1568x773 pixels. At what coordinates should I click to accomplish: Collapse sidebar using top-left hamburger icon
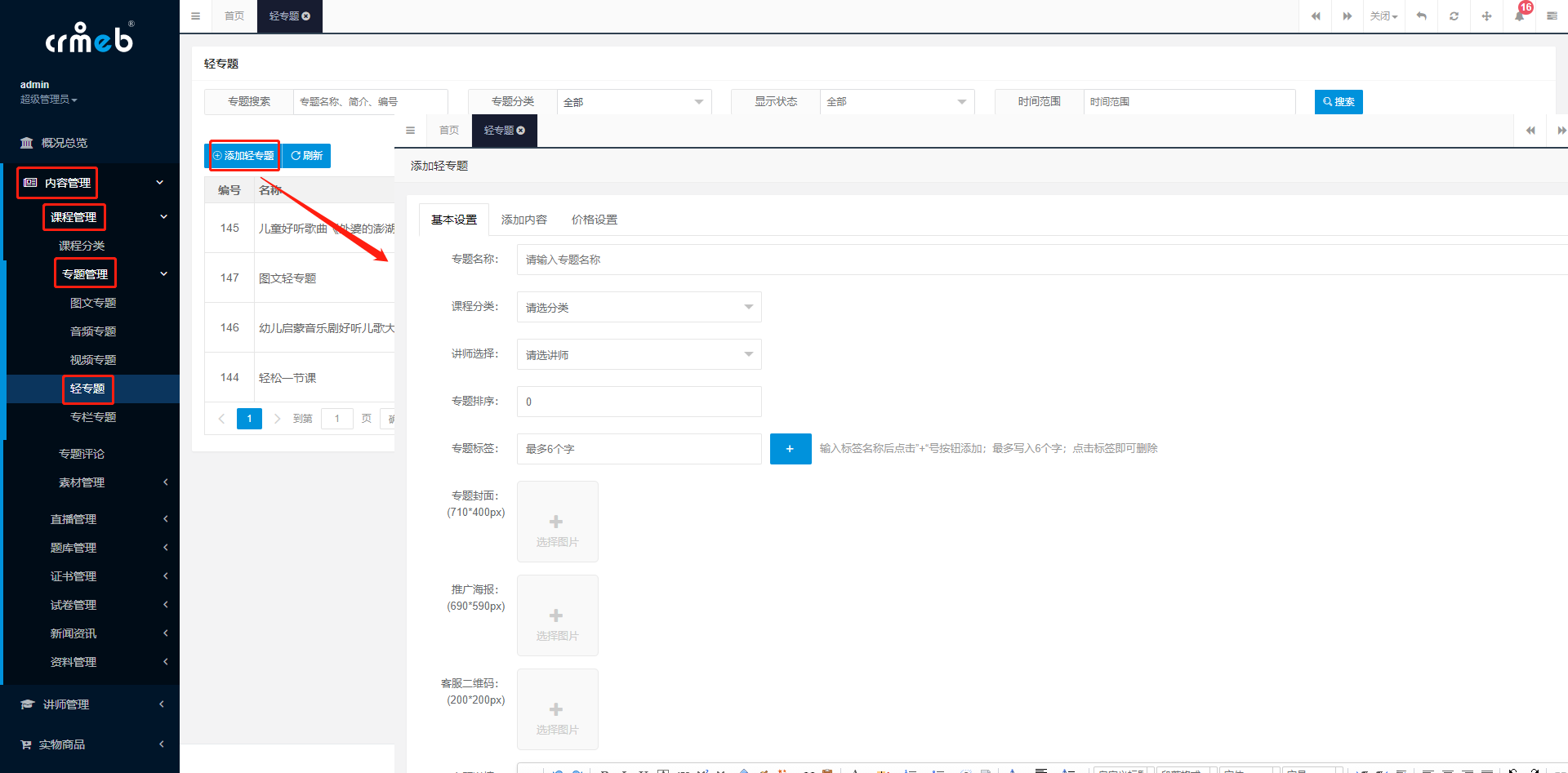tap(195, 16)
